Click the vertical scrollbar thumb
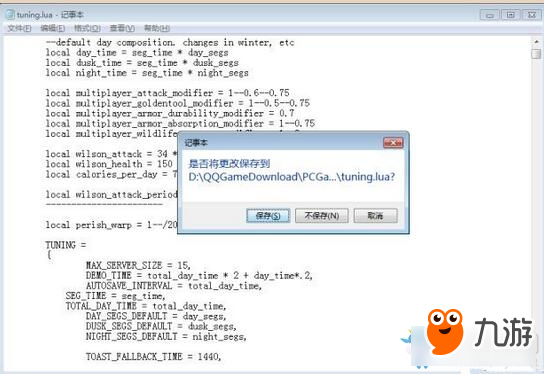This screenshot has width=544, height=374. tap(536, 54)
